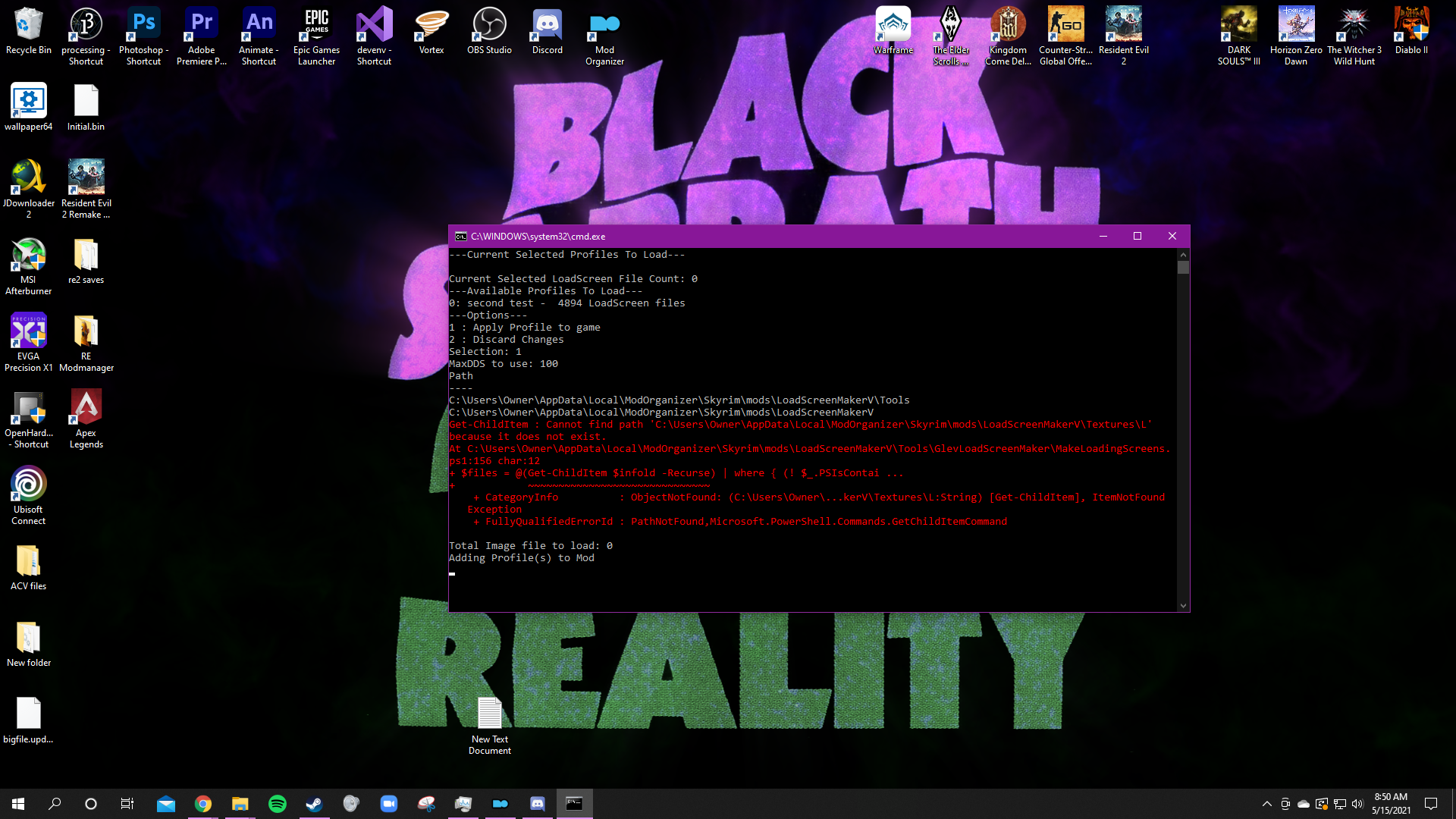Select the re2 saves folder
The image size is (1456, 819).
(86, 261)
